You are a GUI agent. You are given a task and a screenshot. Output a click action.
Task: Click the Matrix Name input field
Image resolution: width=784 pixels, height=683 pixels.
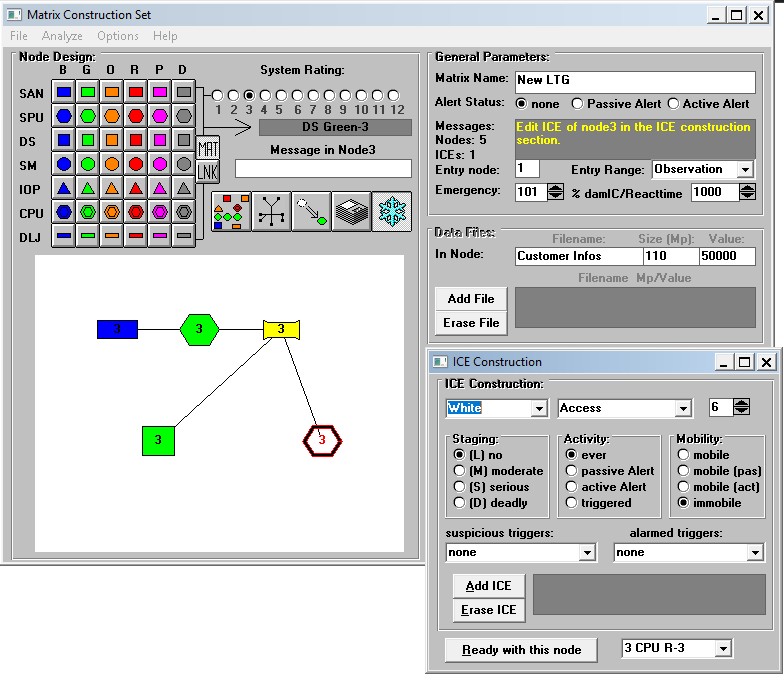coord(635,81)
